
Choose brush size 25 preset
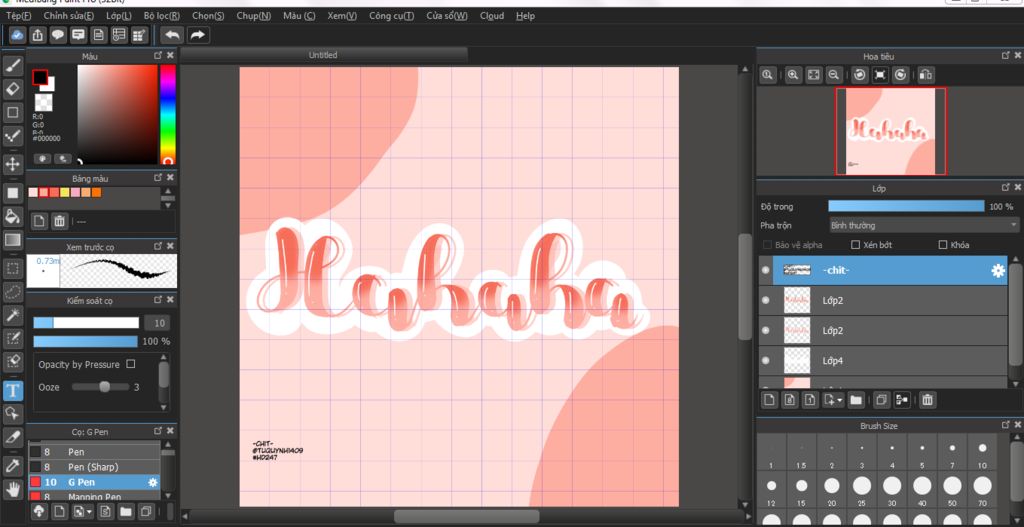tap(861, 490)
